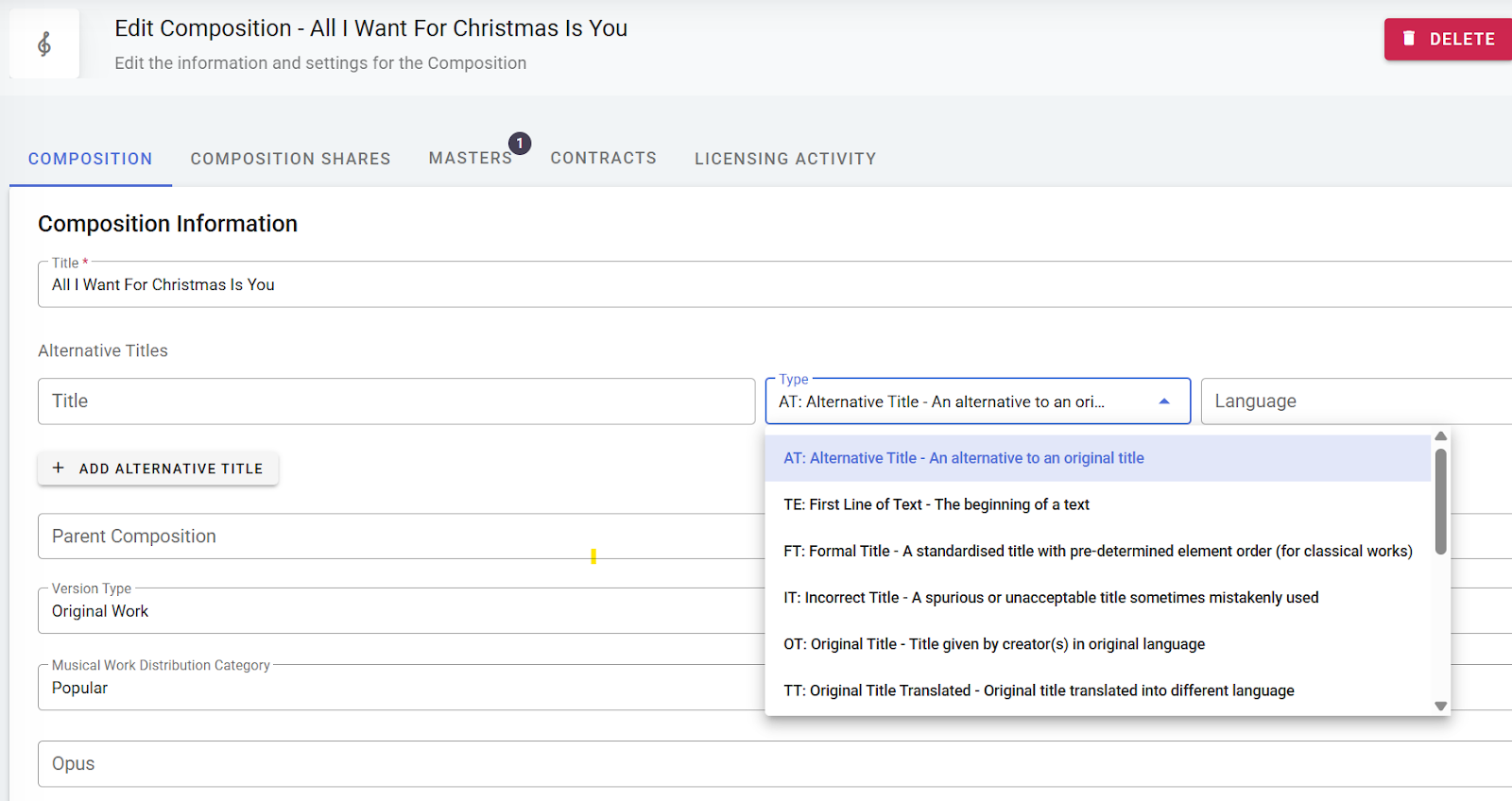Open the Version Type dropdown
The image size is (1512, 801).
coord(397,611)
